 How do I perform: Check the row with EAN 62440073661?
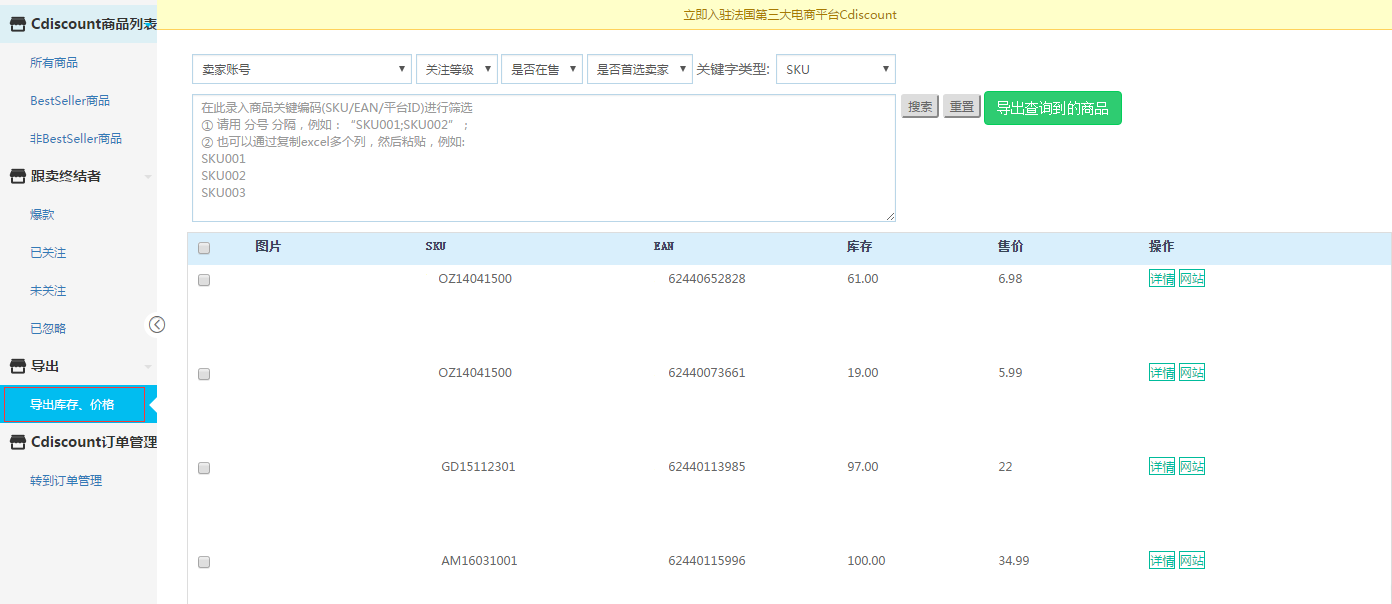point(204,374)
